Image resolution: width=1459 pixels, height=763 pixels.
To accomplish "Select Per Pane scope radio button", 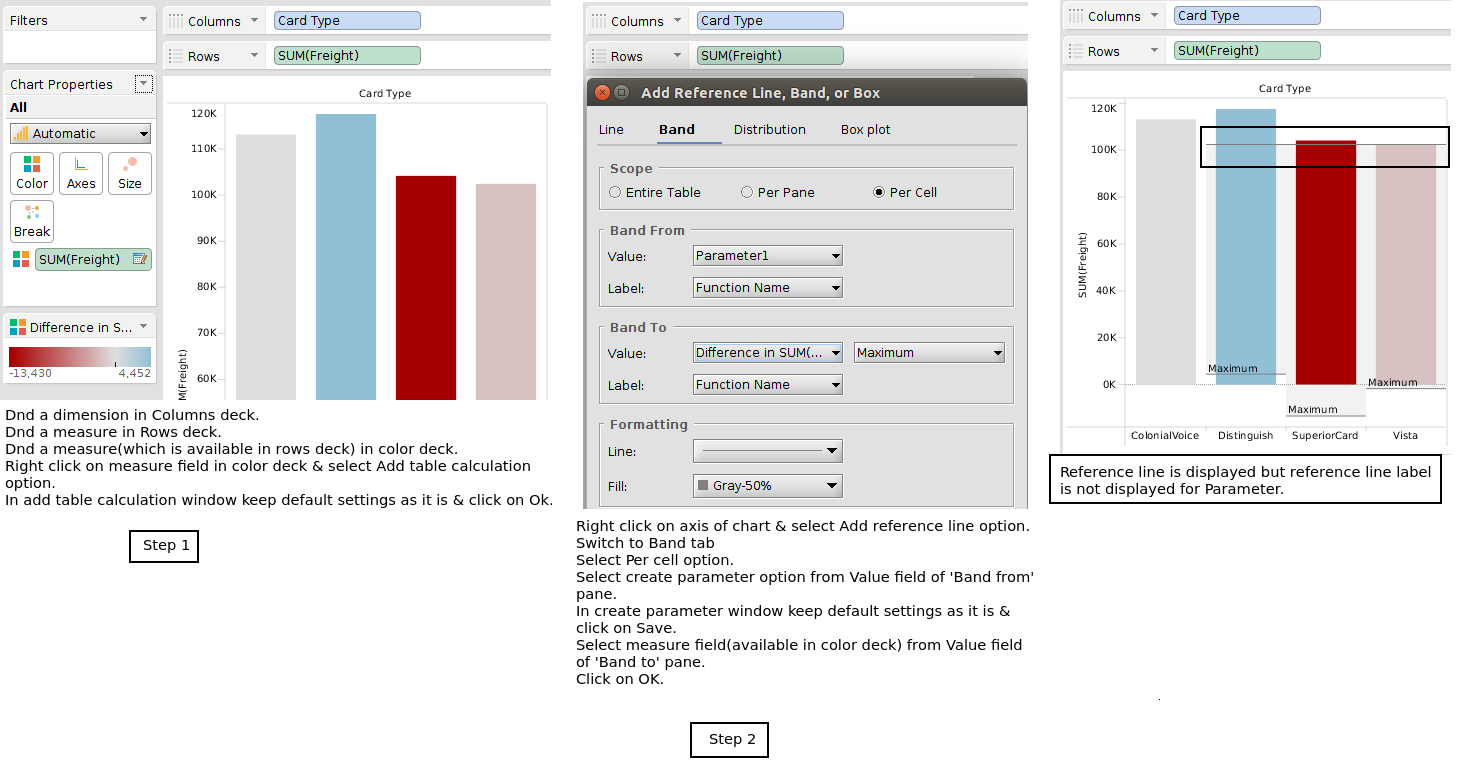I will pos(747,192).
